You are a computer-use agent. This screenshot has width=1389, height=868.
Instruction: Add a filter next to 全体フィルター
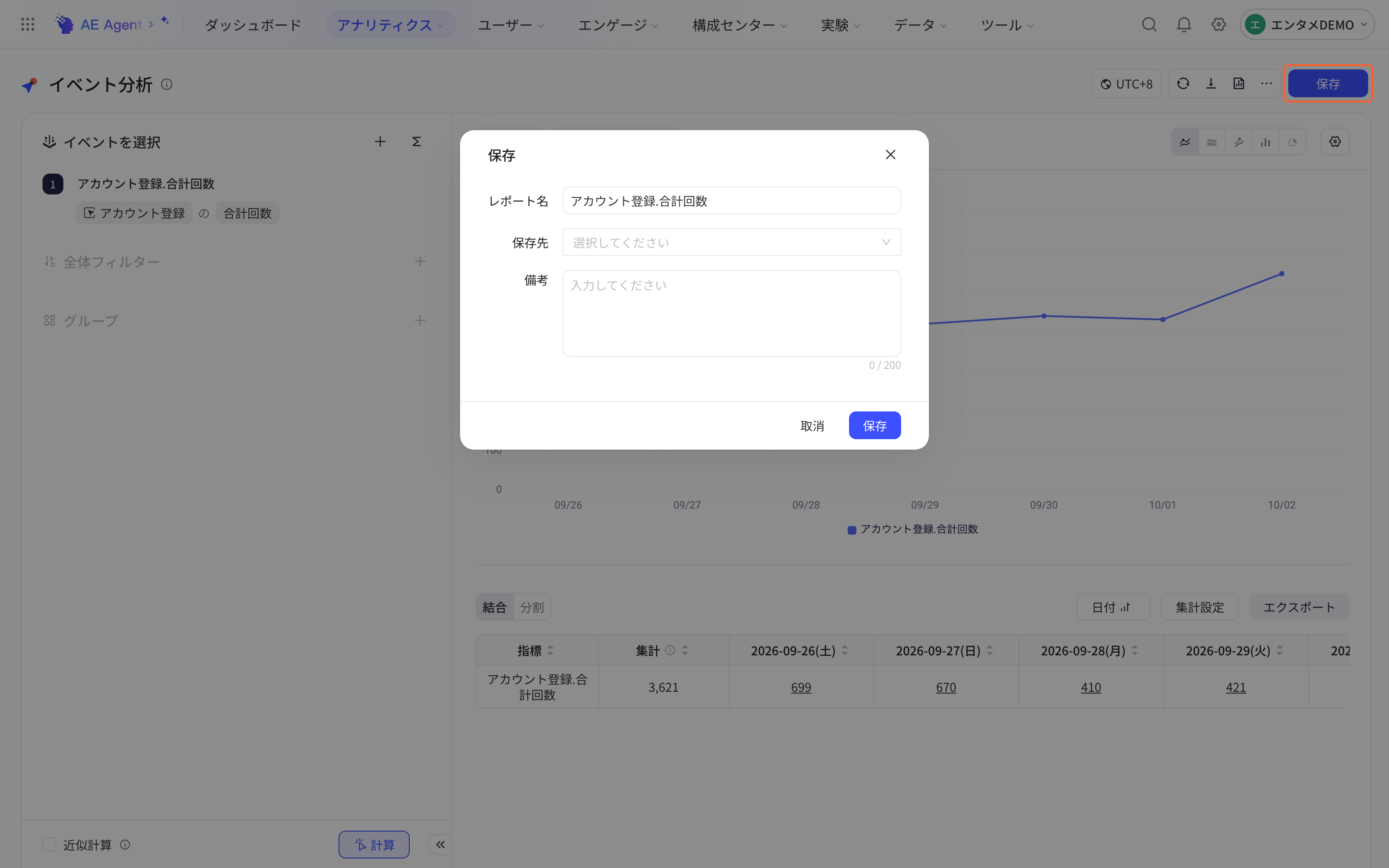pyautogui.click(x=420, y=262)
